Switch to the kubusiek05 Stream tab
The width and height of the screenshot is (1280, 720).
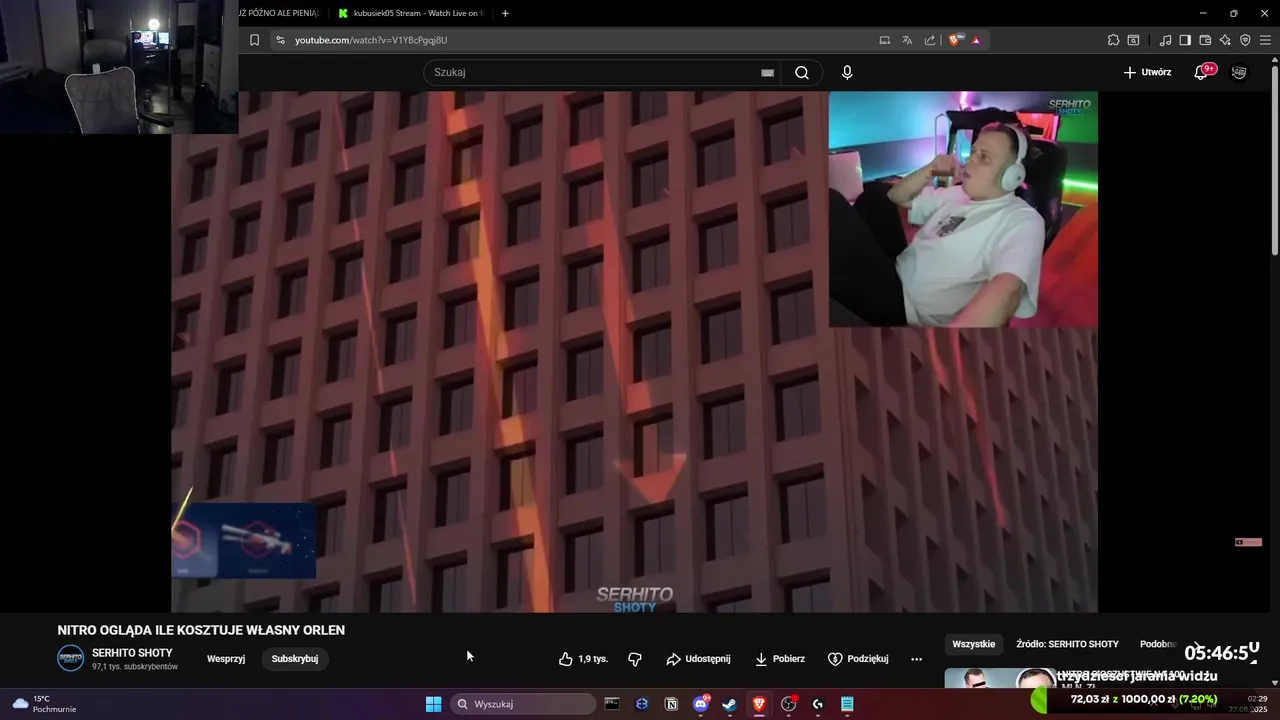coord(410,13)
